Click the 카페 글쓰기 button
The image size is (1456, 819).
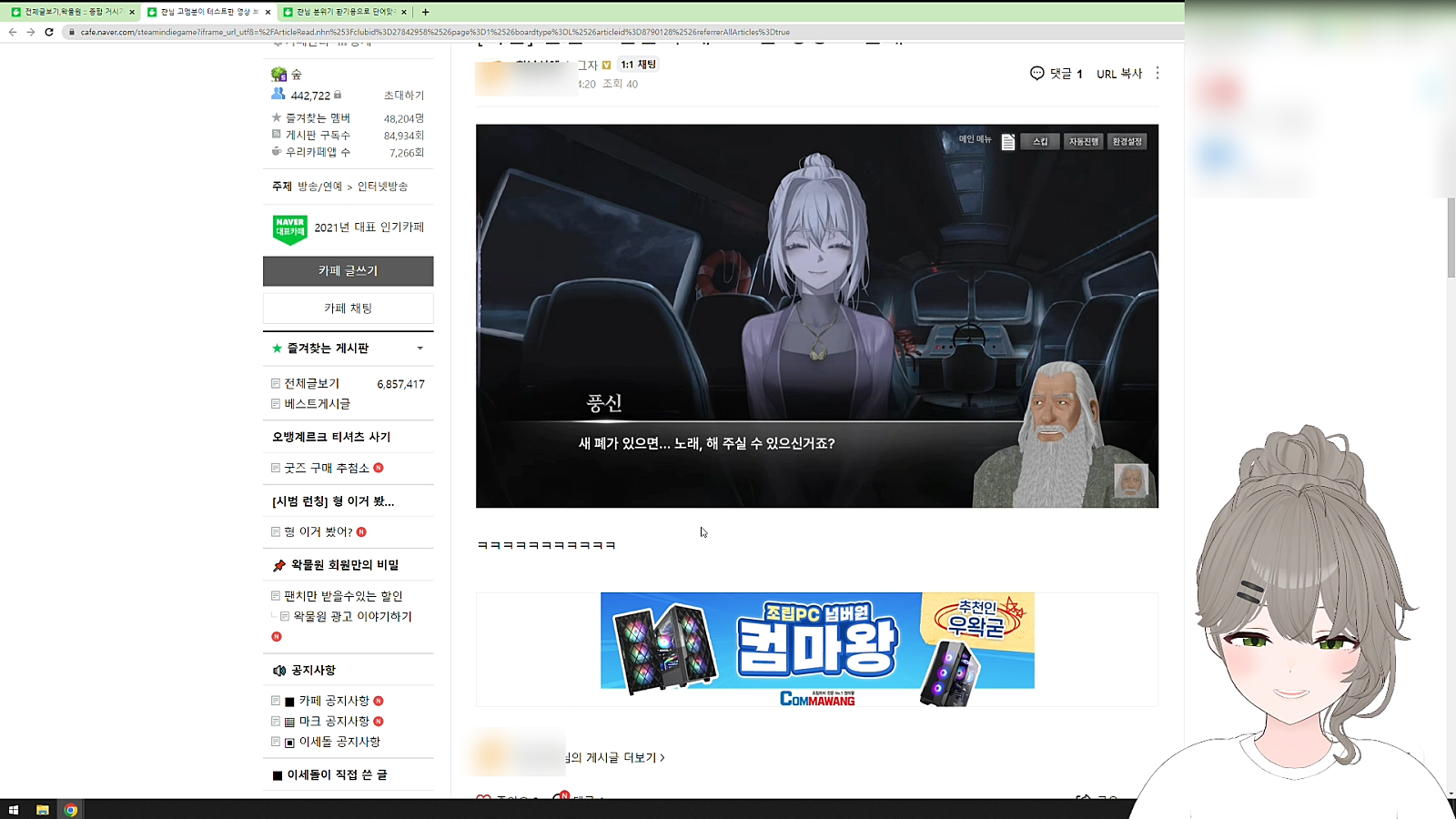(348, 271)
